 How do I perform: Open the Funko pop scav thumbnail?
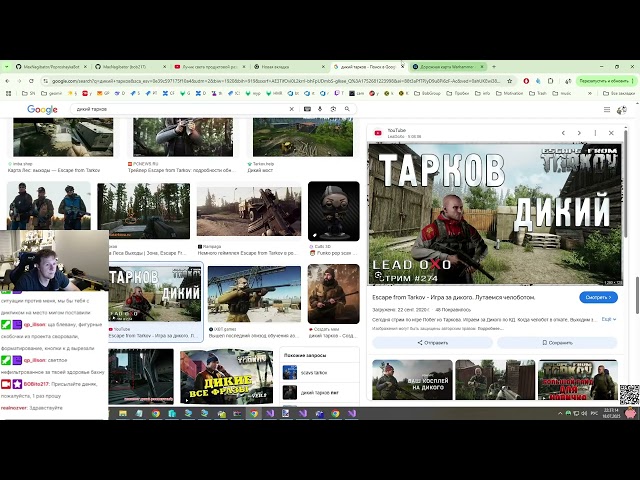(333, 211)
